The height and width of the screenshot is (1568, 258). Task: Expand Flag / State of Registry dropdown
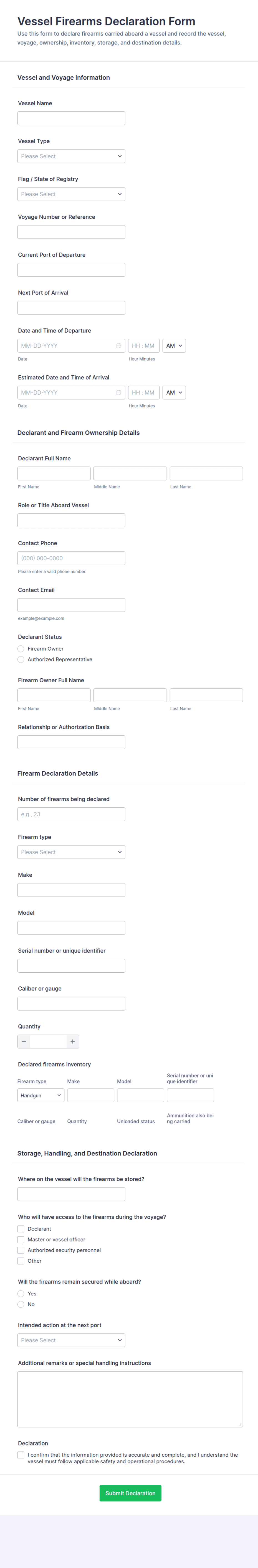coord(71,194)
